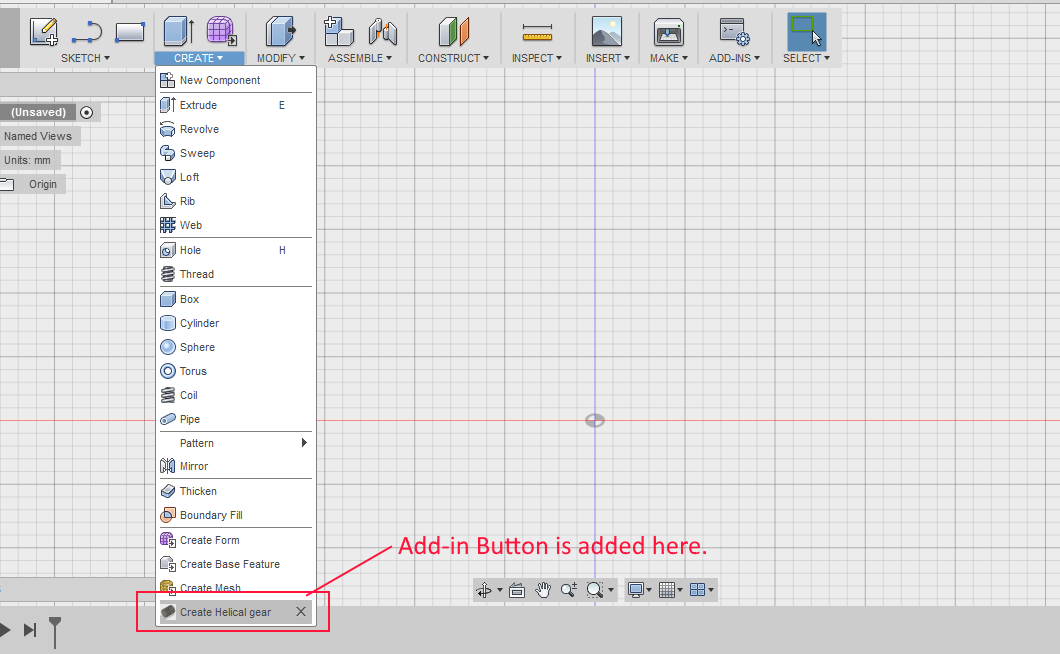Click the Orbit navigation icon

pos(484,590)
